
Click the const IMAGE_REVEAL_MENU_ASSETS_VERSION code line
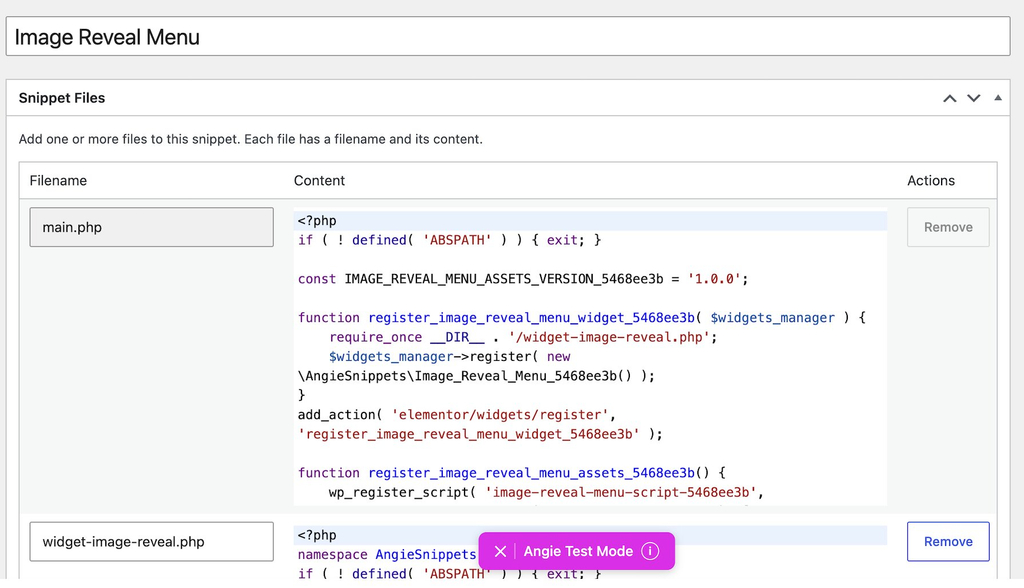click(522, 279)
